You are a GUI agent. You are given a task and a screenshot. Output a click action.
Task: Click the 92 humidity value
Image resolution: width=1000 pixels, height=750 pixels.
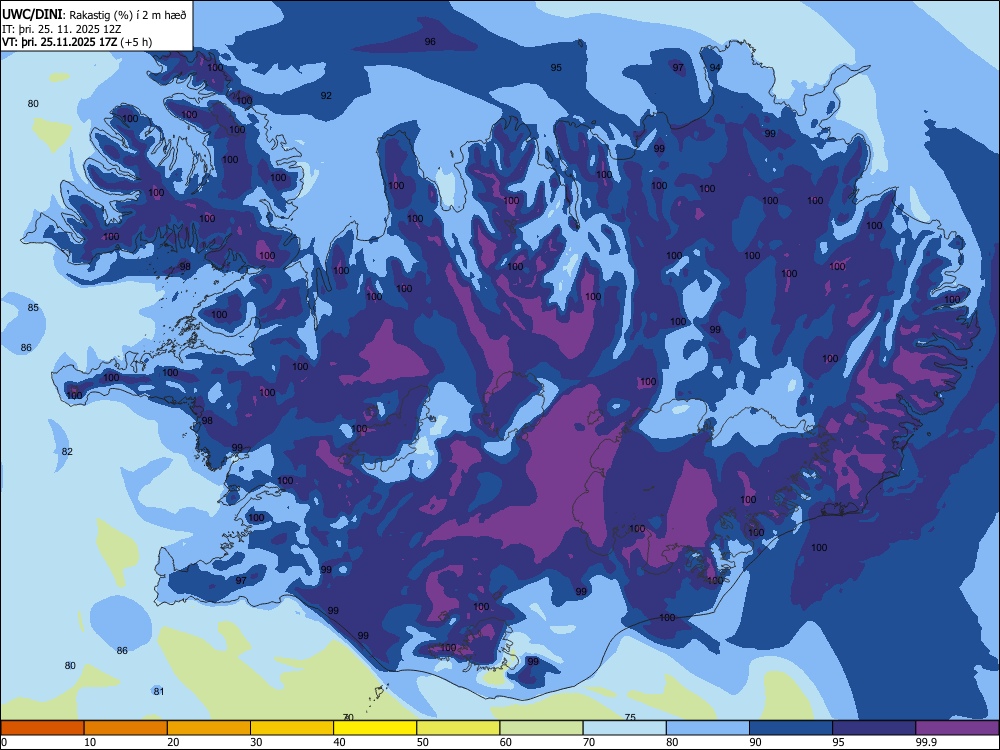coord(326,96)
